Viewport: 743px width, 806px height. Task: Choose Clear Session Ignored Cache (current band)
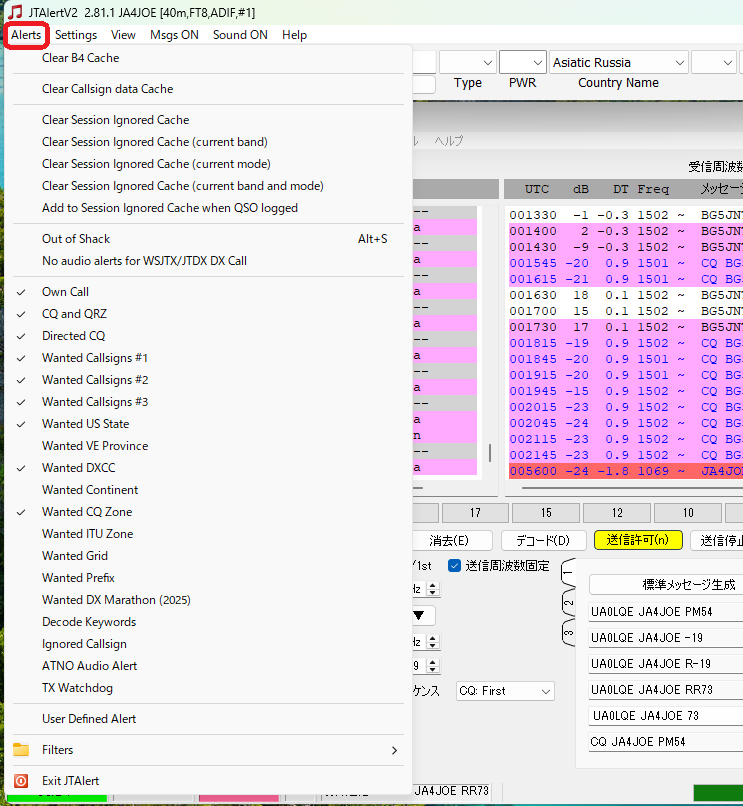pos(208,142)
